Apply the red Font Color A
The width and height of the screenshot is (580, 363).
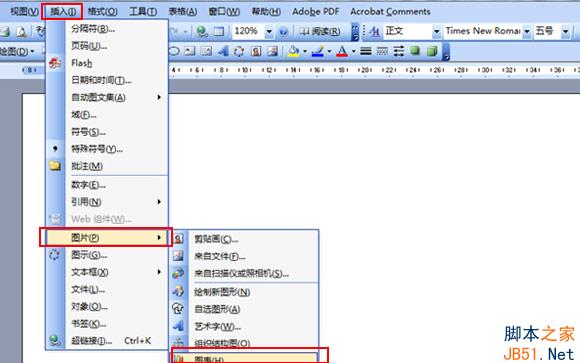point(342,51)
